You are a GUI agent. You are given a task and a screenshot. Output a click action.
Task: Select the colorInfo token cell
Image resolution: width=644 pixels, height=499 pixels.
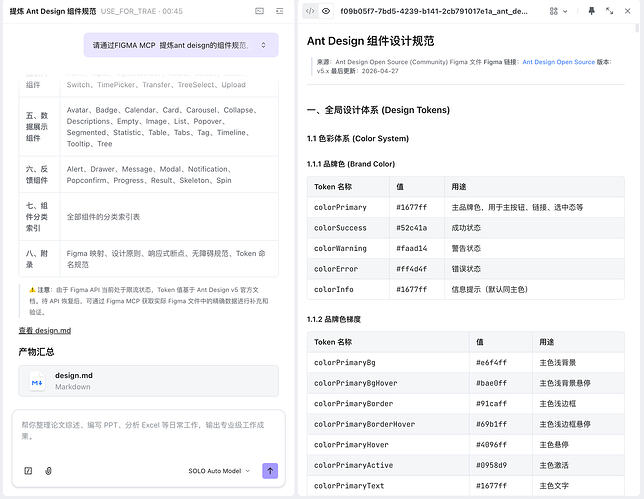coord(348,290)
